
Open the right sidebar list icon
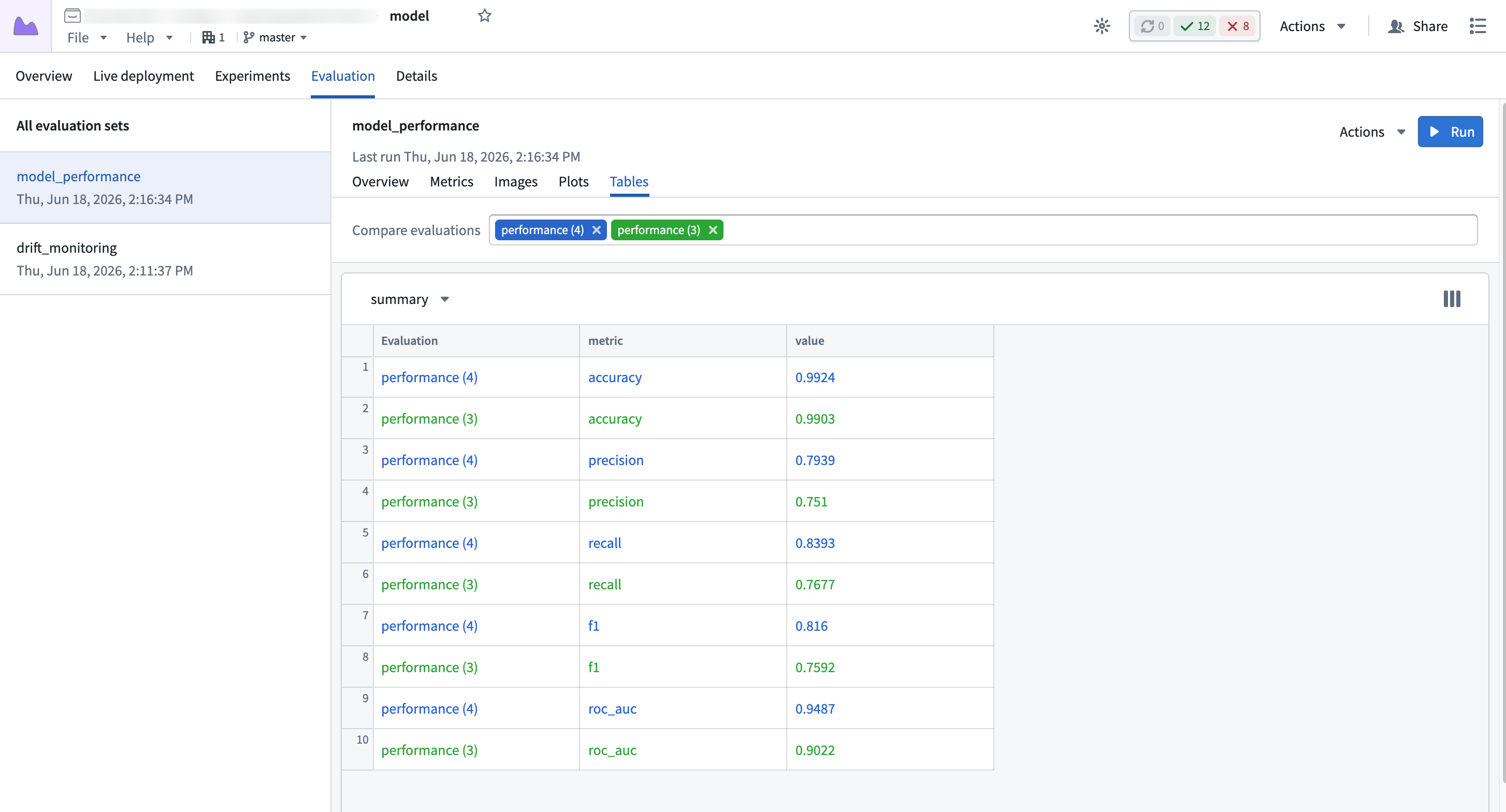tap(1478, 26)
